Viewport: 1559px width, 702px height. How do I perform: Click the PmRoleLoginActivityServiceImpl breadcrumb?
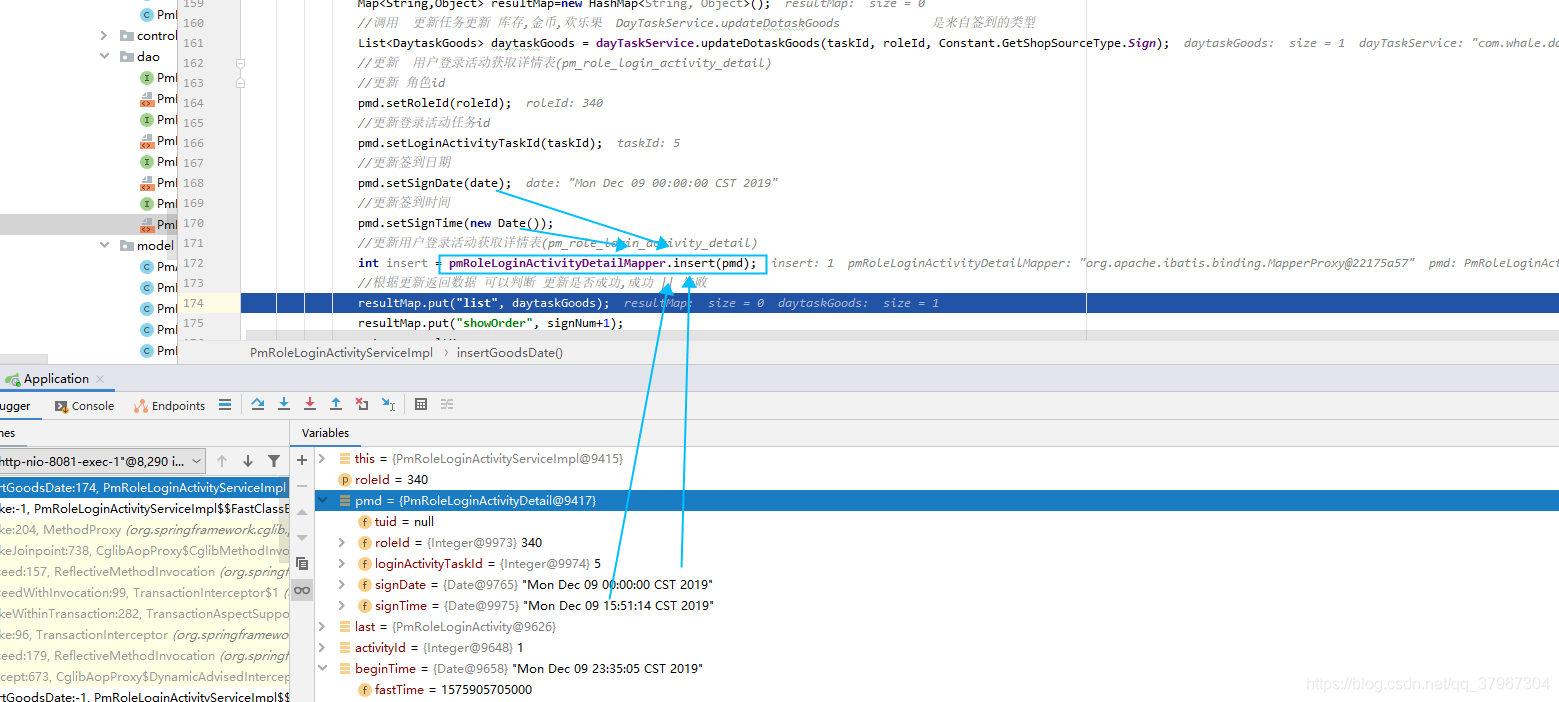[341, 352]
